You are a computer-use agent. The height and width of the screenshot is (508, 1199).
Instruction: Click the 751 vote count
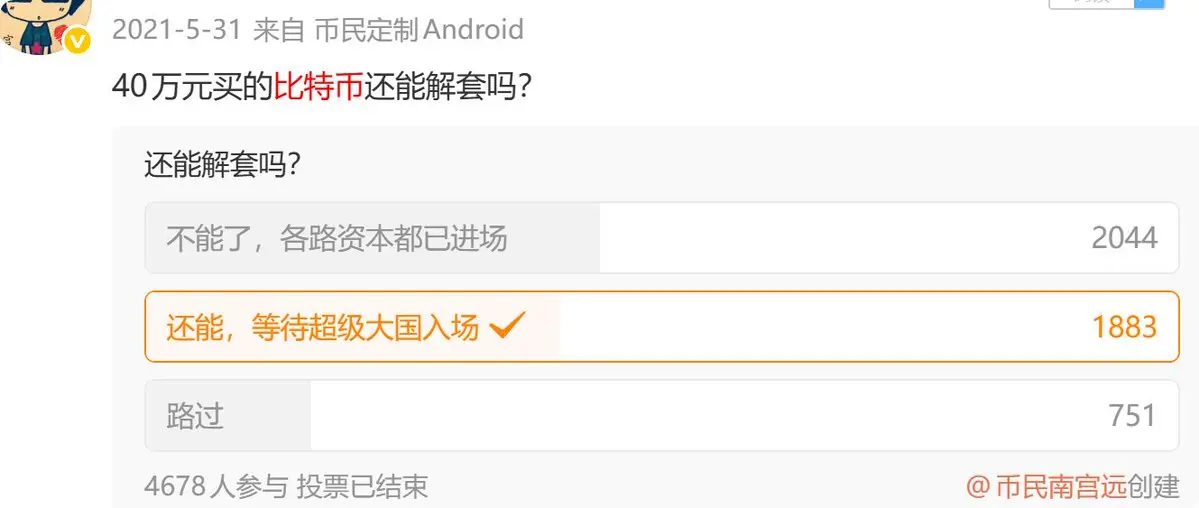(x=1132, y=416)
